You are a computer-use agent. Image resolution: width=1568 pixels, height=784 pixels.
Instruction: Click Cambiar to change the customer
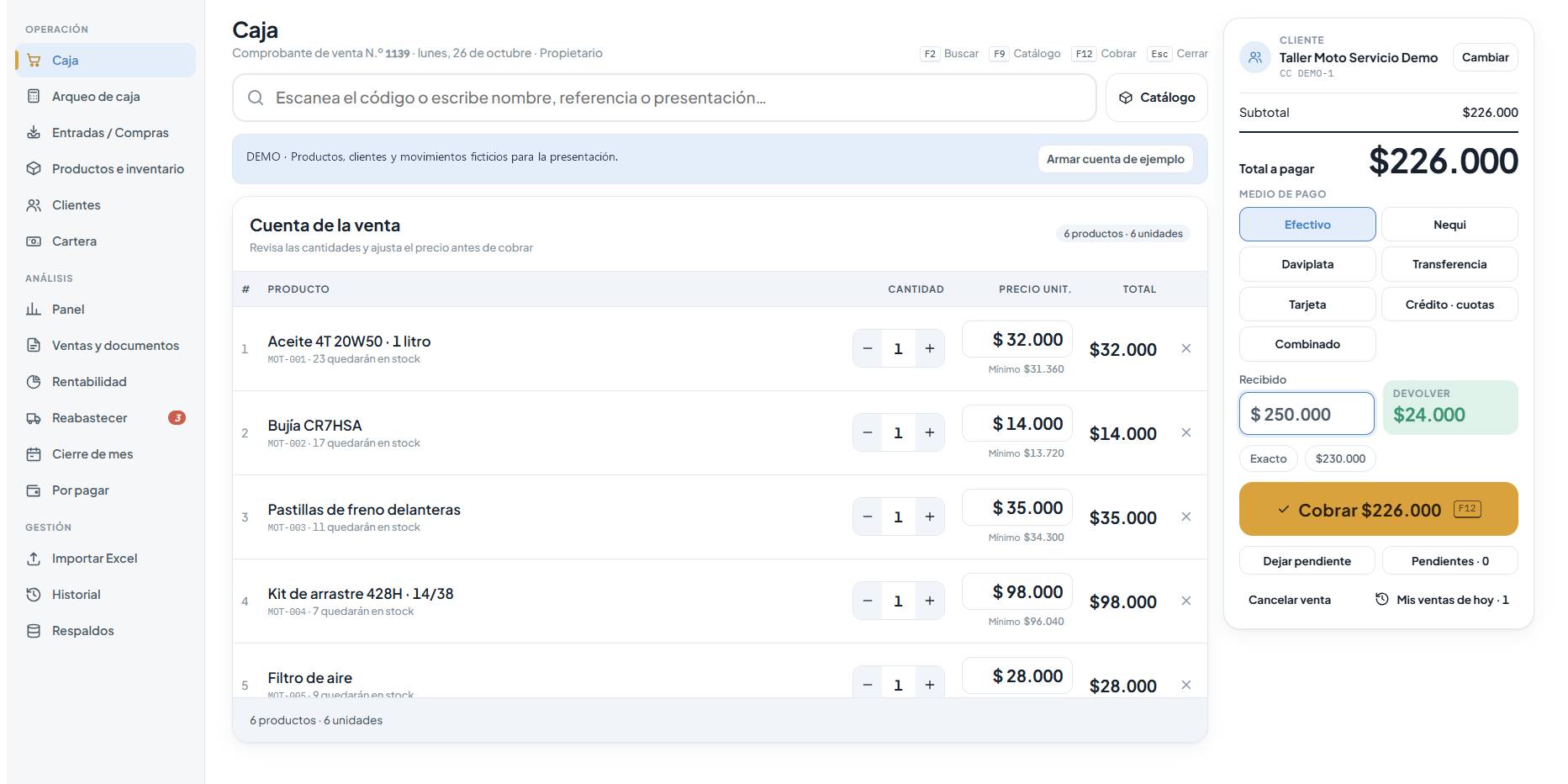(x=1485, y=57)
